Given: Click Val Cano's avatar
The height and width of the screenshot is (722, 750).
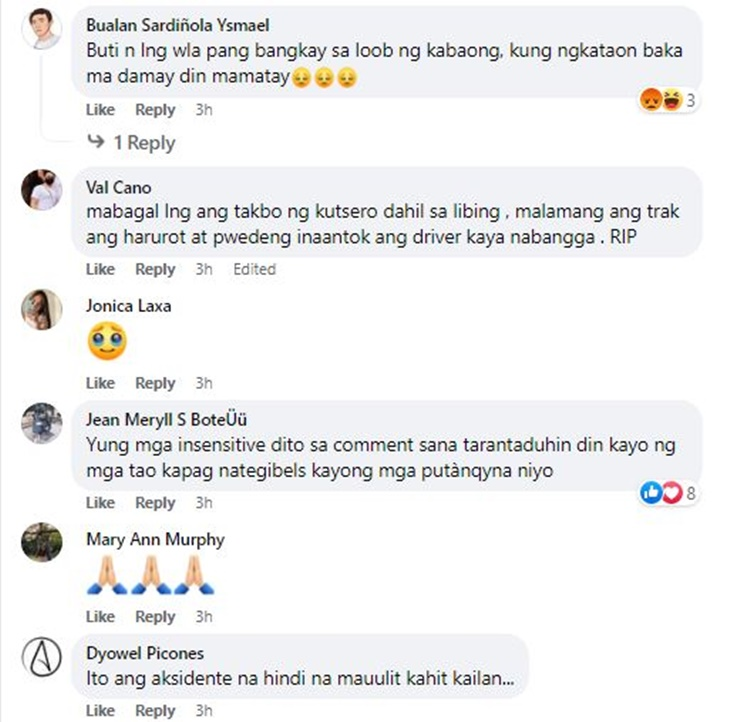Looking at the screenshot, I should [42, 189].
